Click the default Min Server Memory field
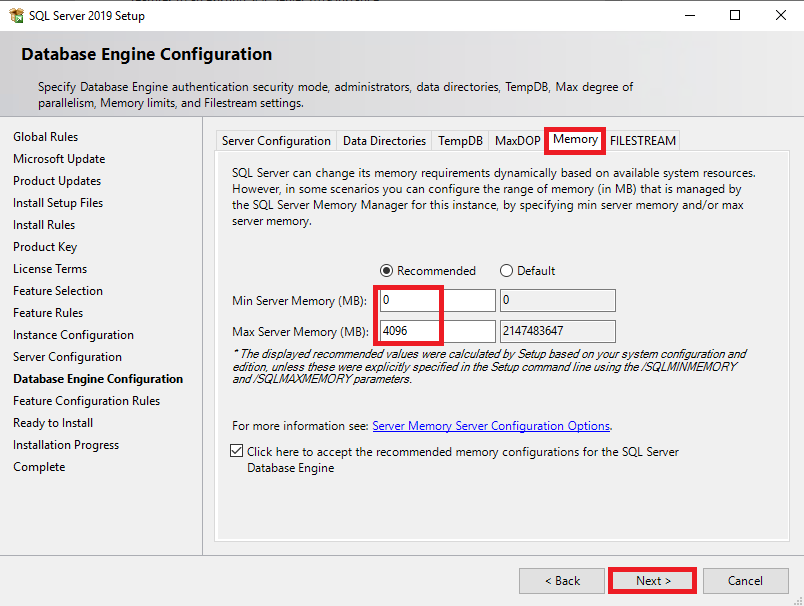Screen dimensions: 804x606 point(558,300)
